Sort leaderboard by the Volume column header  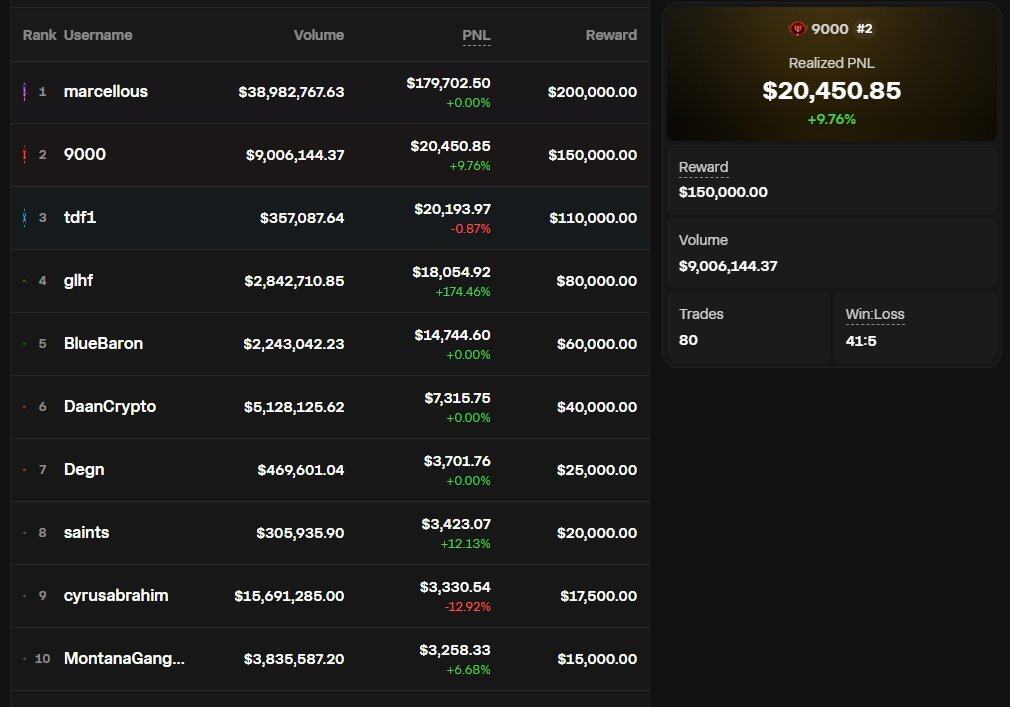318,35
